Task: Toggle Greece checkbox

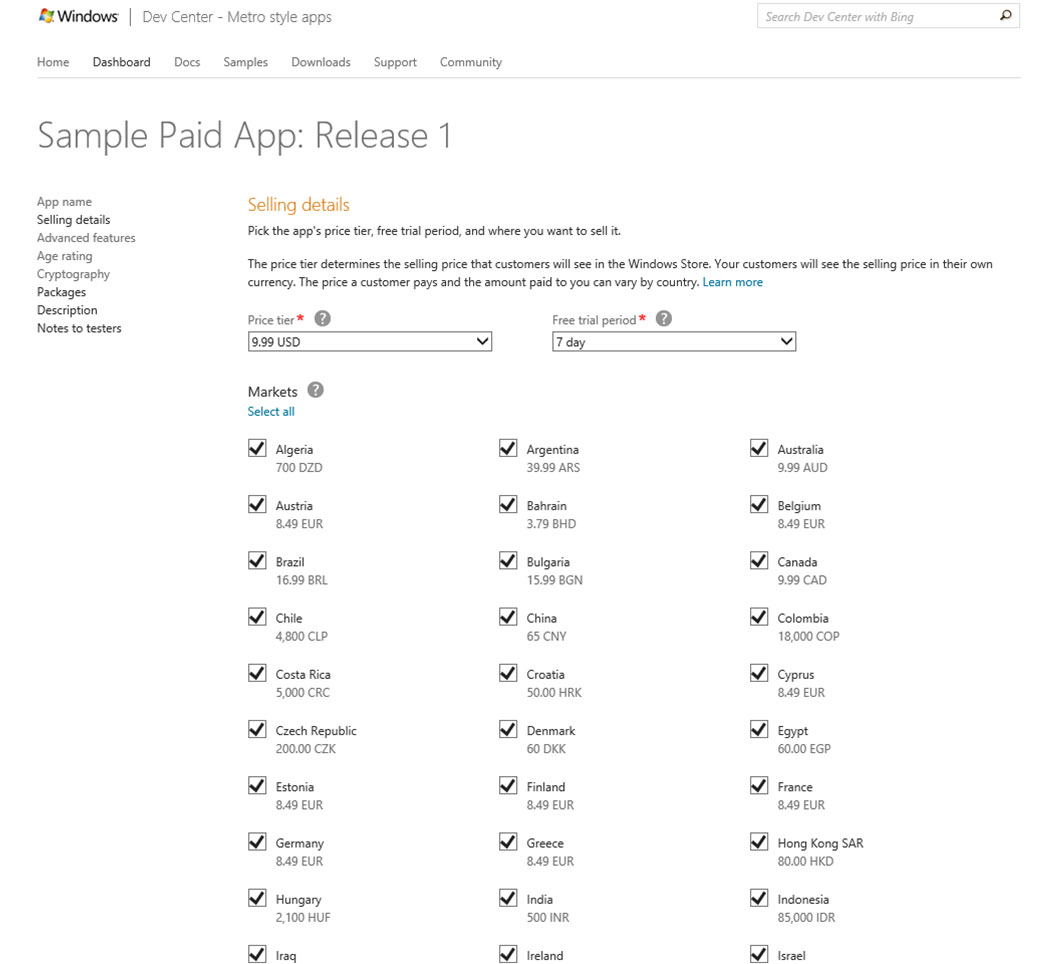Action: 508,842
